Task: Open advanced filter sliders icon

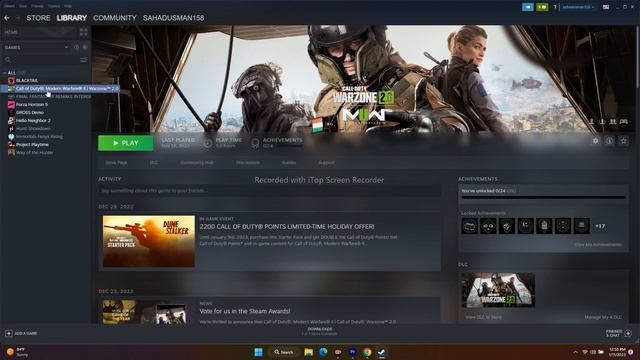Action: [x=84, y=60]
